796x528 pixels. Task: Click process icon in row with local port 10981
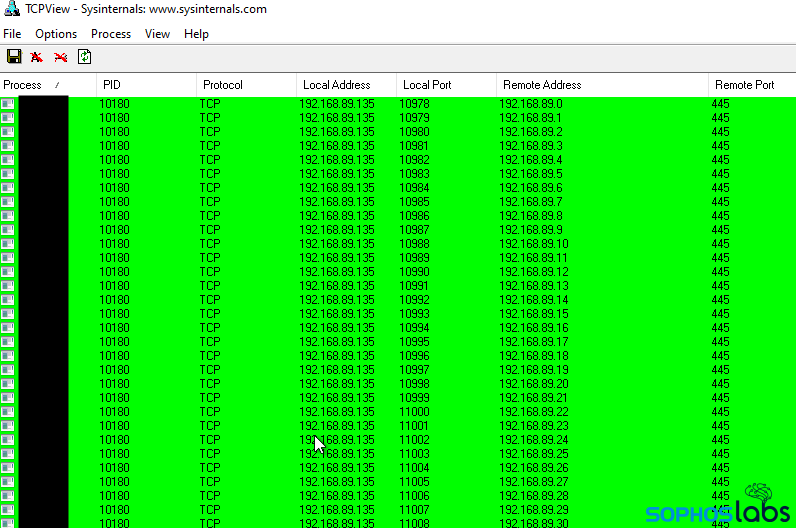click(8, 146)
